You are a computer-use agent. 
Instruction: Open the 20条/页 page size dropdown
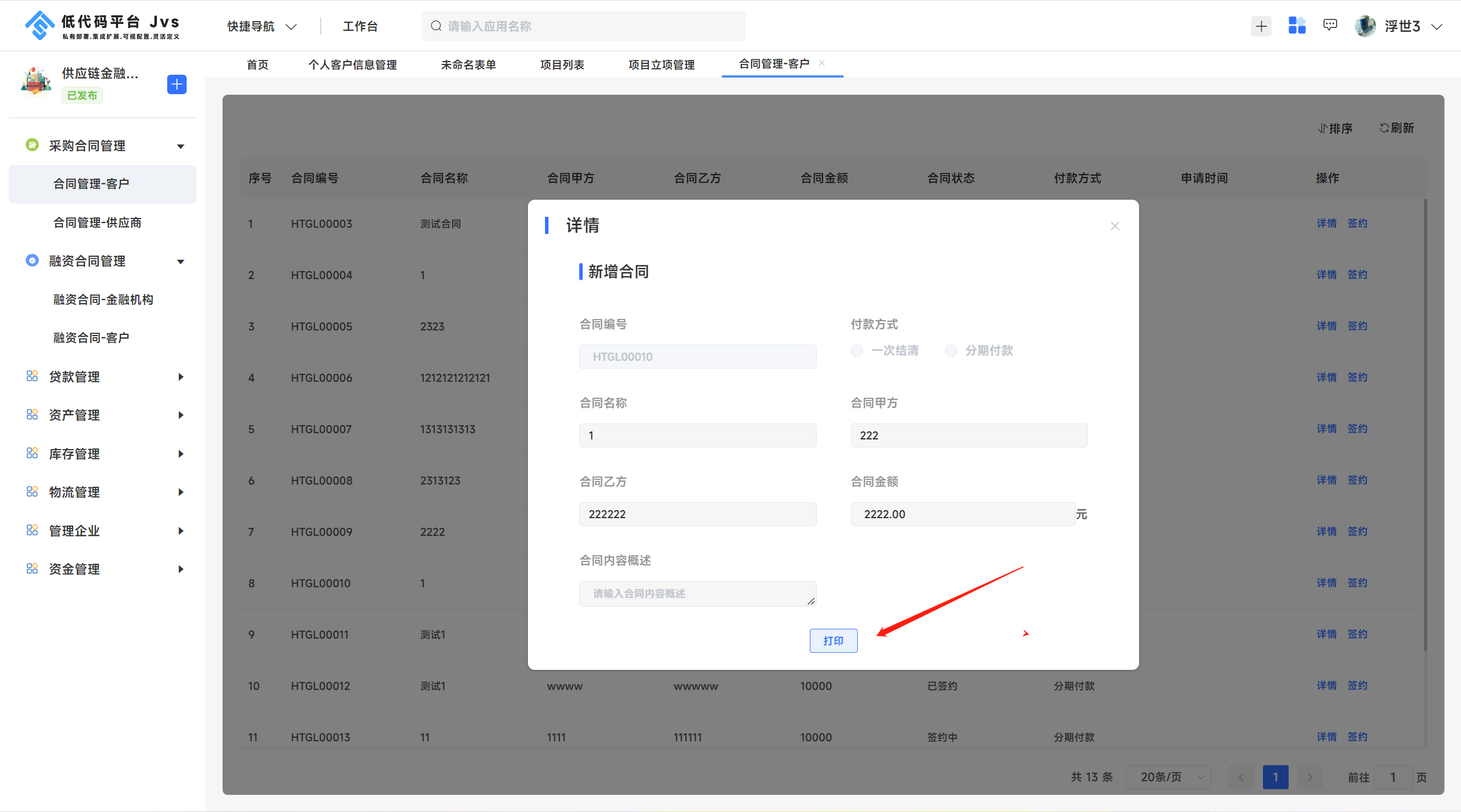pos(1168,777)
